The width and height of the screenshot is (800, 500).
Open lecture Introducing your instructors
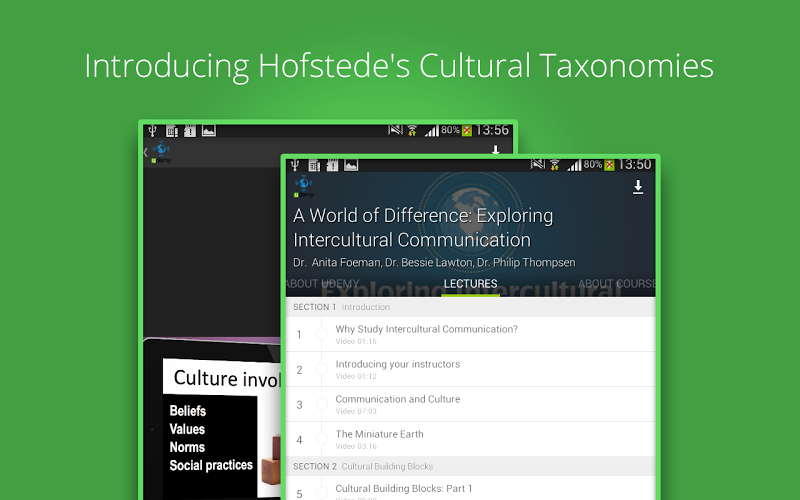(470, 369)
